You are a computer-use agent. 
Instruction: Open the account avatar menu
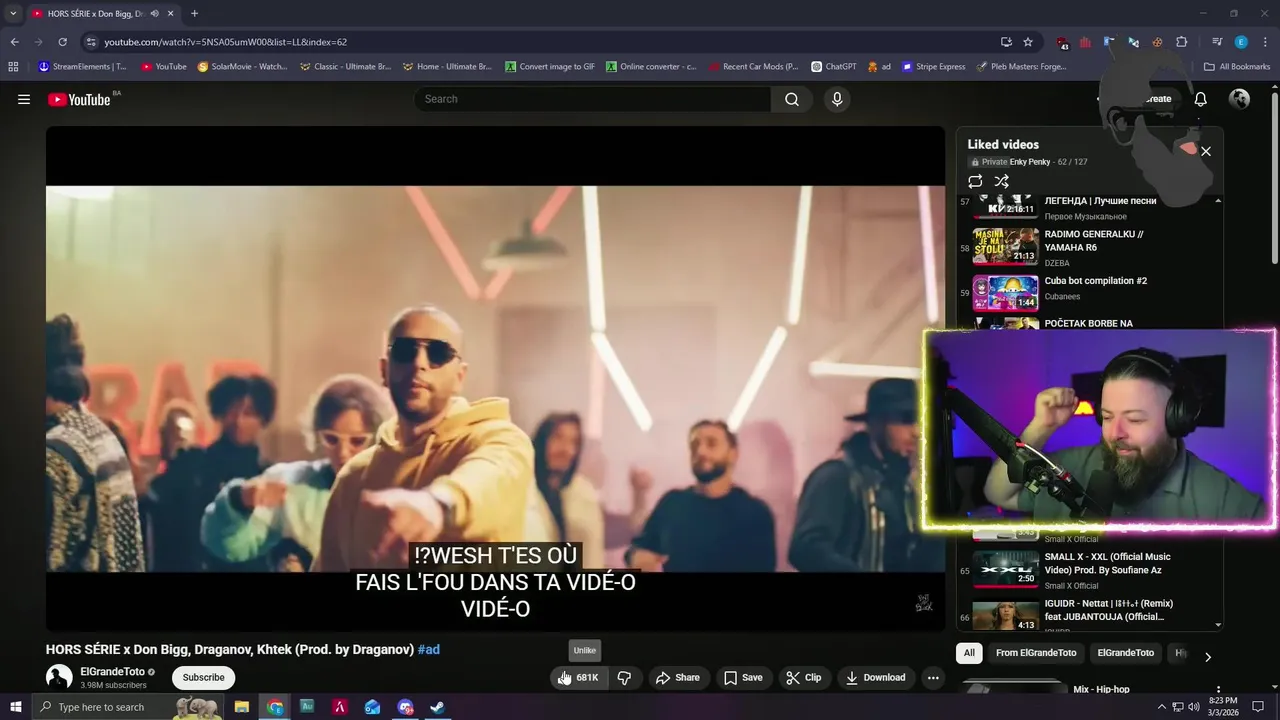click(x=1239, y=99)
